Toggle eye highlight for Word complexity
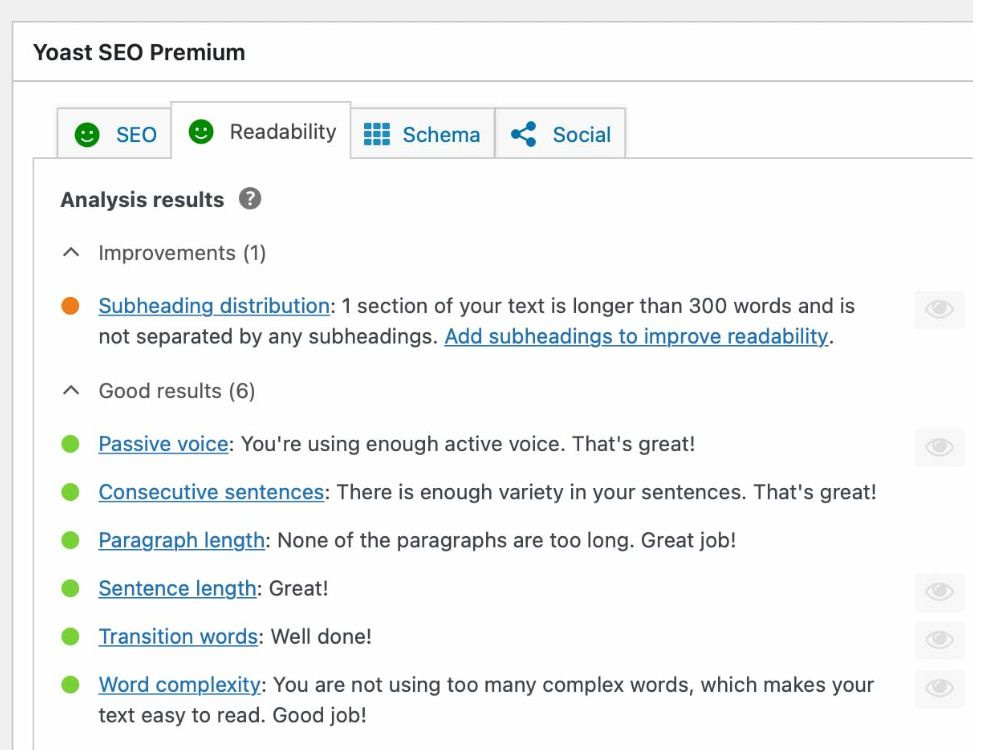This screenshot has width=1000, height=750. tap(939, 688)
